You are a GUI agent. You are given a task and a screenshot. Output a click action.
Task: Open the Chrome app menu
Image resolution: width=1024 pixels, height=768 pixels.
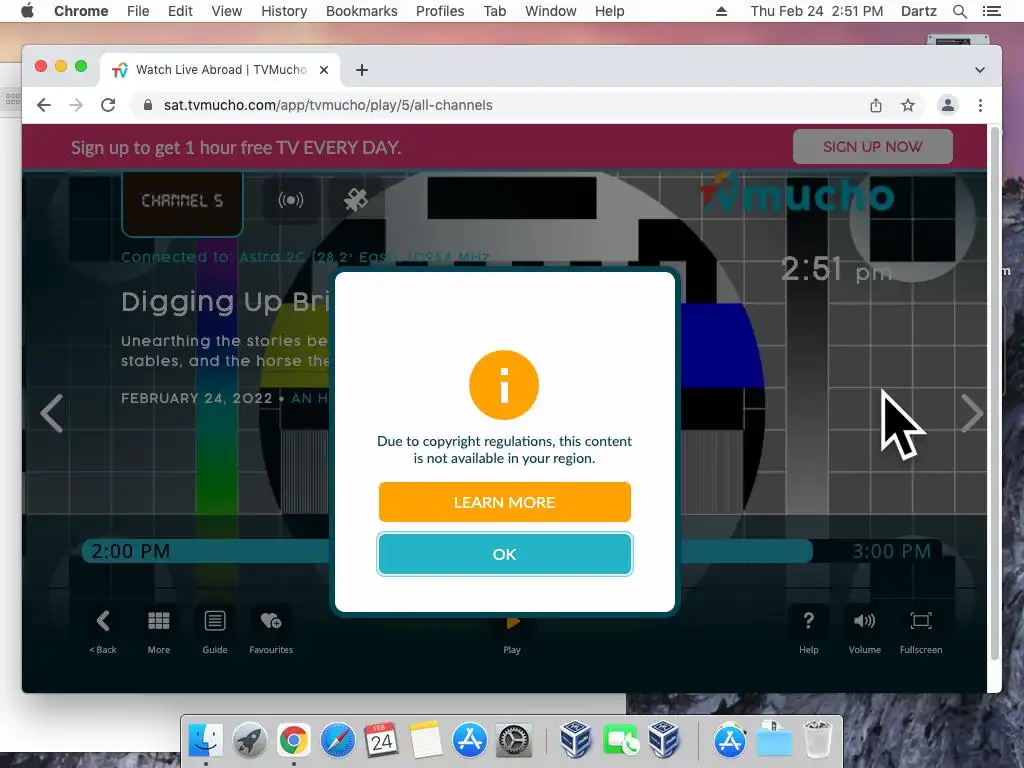tap(81, 11)
